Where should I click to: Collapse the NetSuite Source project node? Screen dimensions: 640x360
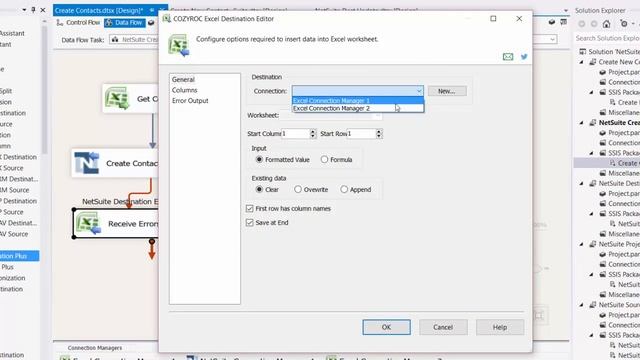pos(582,305)
